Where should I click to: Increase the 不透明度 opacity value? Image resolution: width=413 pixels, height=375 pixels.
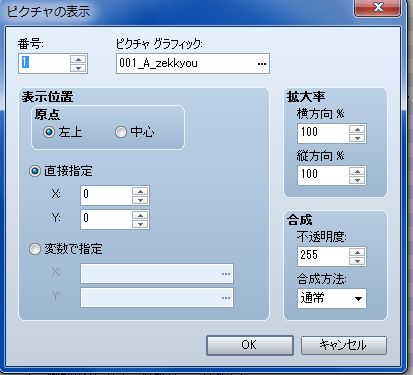pos(357,252)
